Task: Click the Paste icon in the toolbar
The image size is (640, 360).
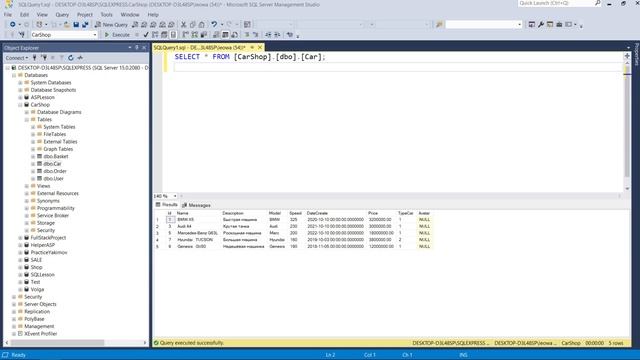Action: (202, 24)
